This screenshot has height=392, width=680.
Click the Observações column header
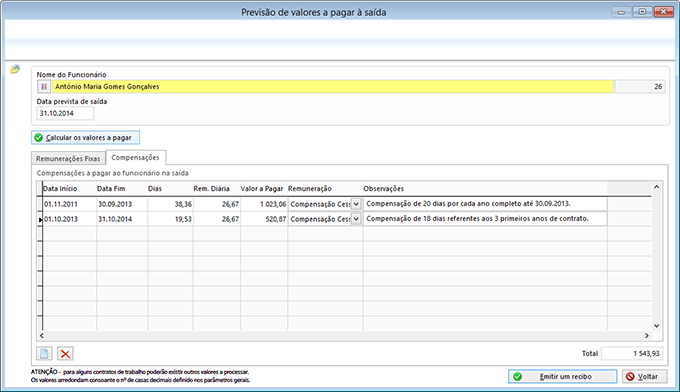485,189
